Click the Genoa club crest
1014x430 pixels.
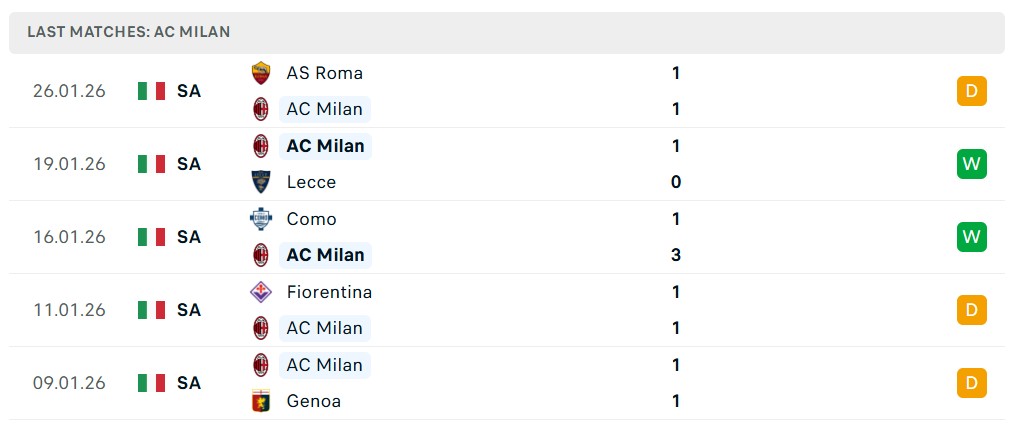(261, 401)
